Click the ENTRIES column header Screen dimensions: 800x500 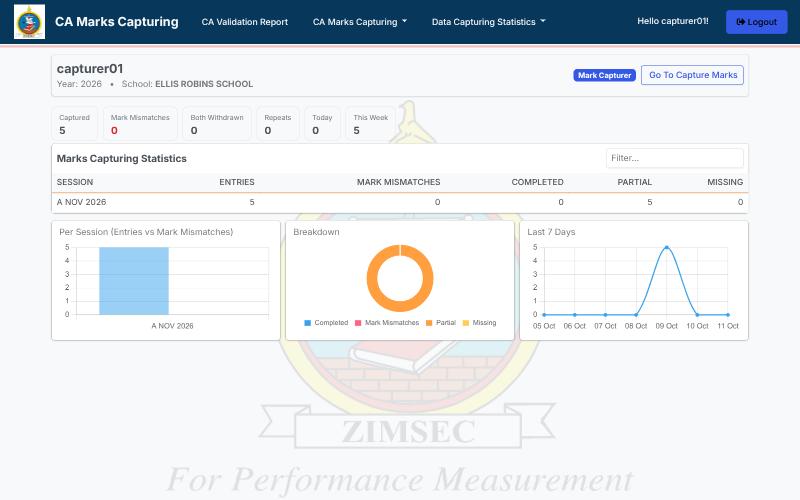point(237,182)
